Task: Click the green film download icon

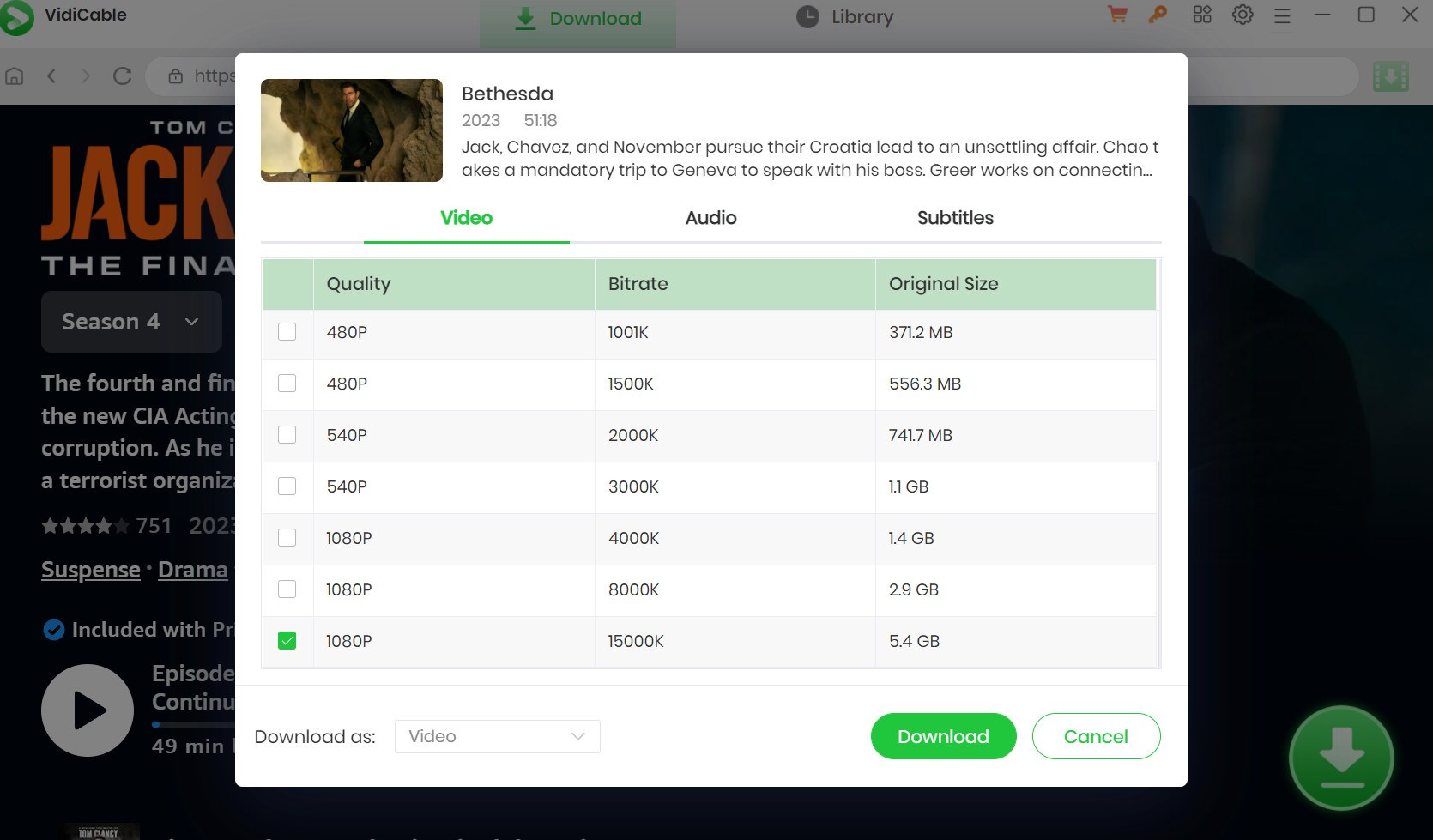Action: 1391,76
